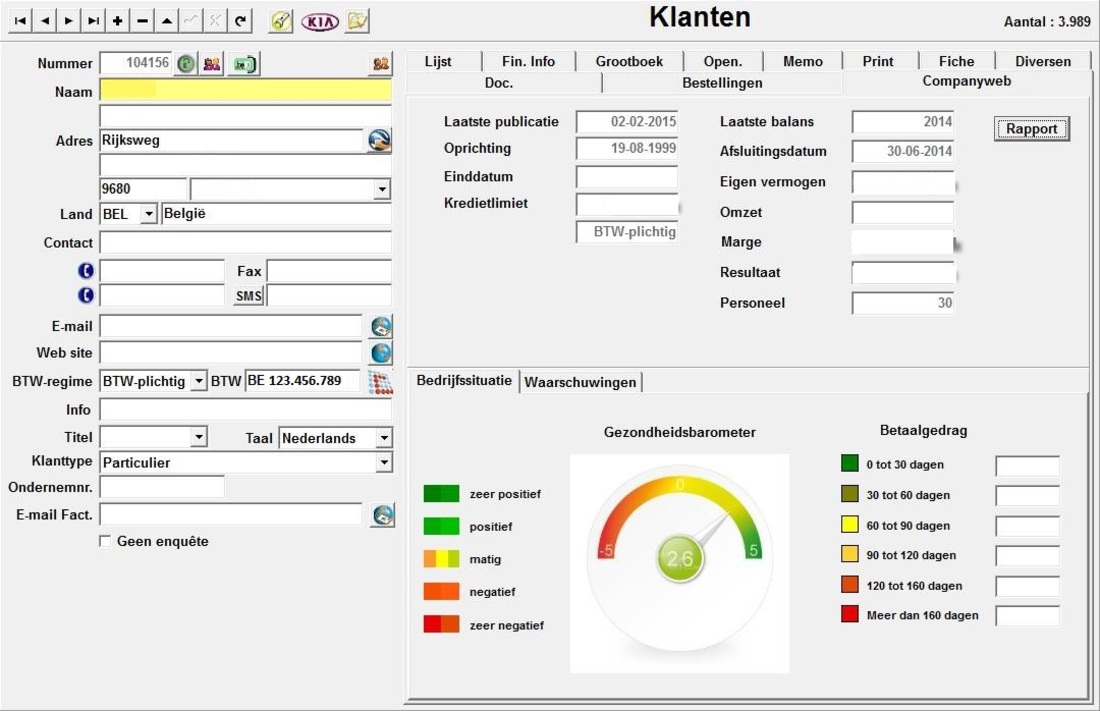Open the BTW-regime dropdown
The image size is (1100, 711).
pos(198,381)
